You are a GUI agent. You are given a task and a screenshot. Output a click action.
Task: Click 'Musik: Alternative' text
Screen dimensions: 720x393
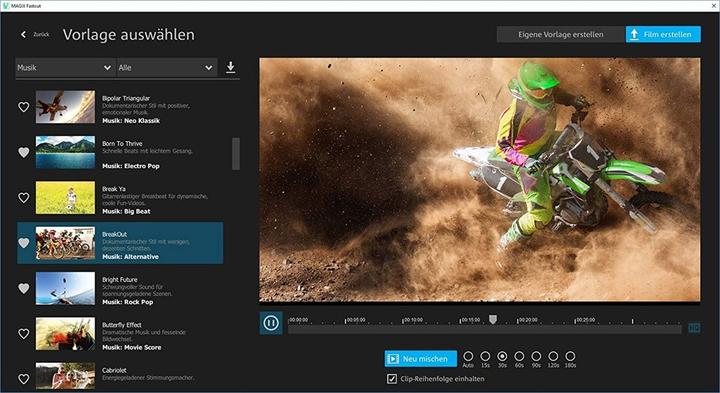tap(130, 257)
